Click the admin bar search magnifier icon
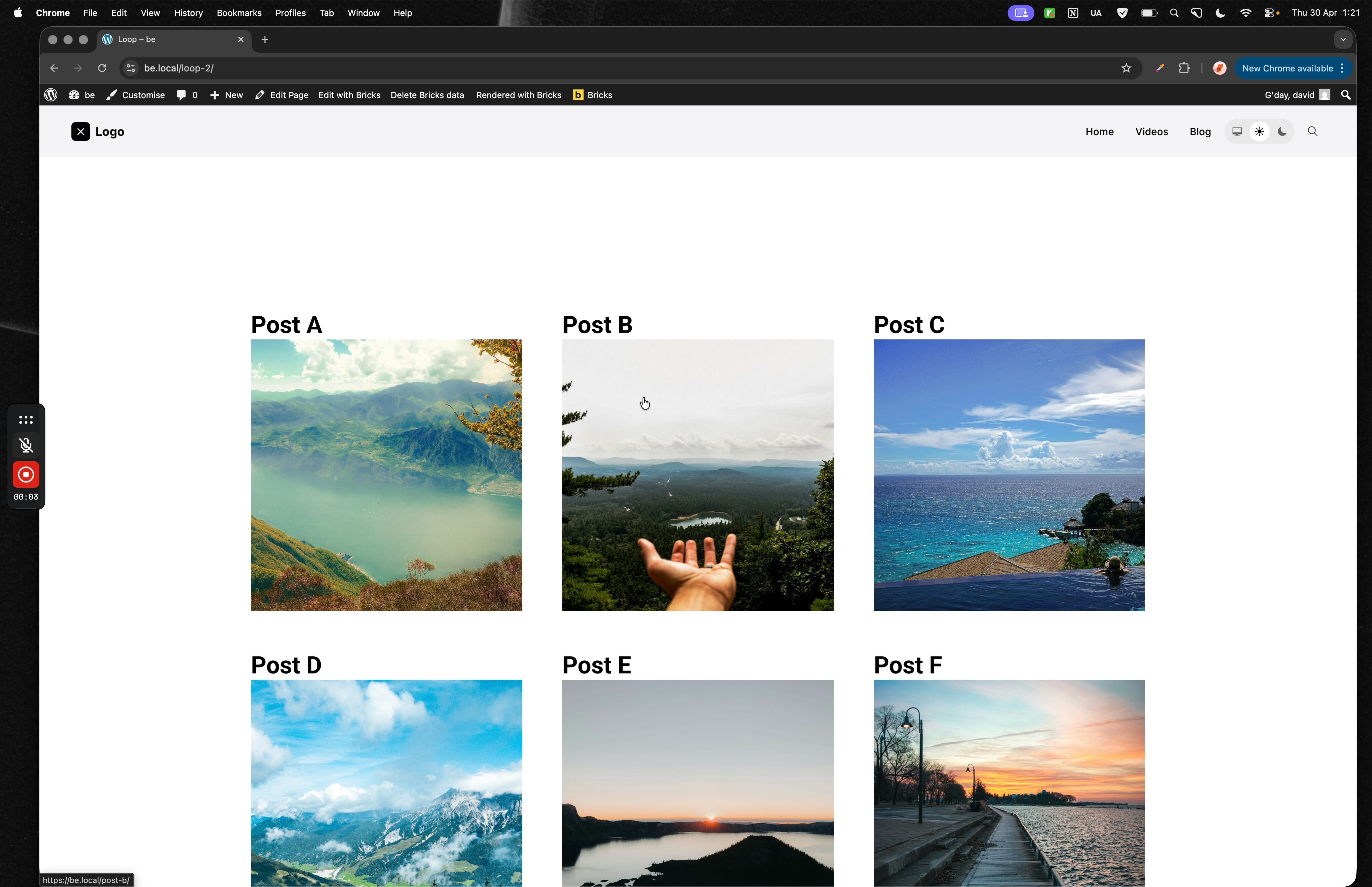This screenshot has height=887, width=1372. pos(1346,95)
